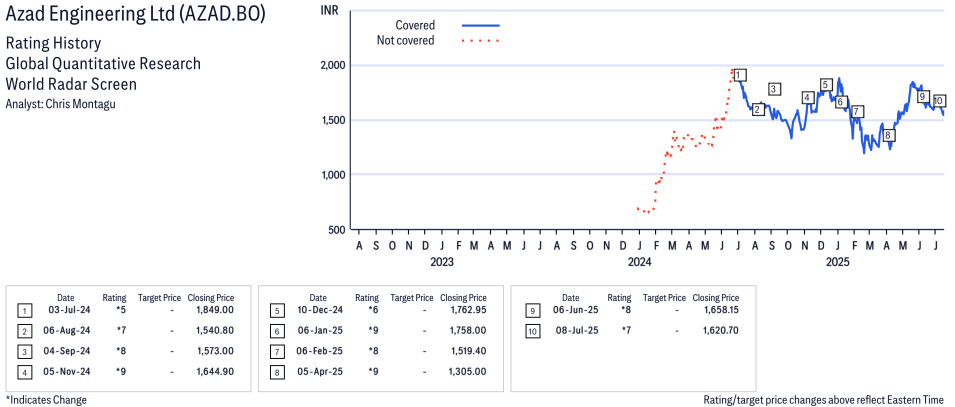Click the date 06-Aug-24
The width and height of the screenshot is (955, 407).
point(66,331)
